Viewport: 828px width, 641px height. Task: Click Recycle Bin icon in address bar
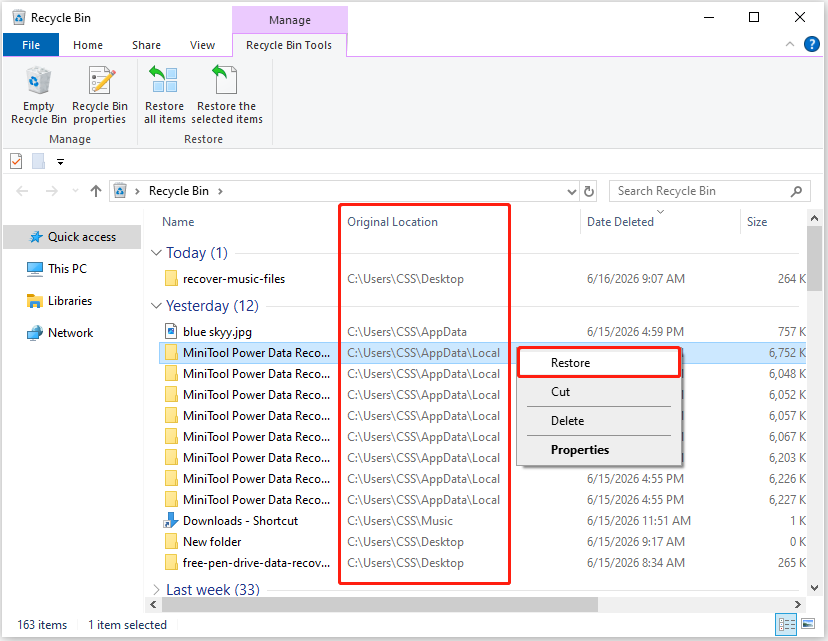click(120, 191)
